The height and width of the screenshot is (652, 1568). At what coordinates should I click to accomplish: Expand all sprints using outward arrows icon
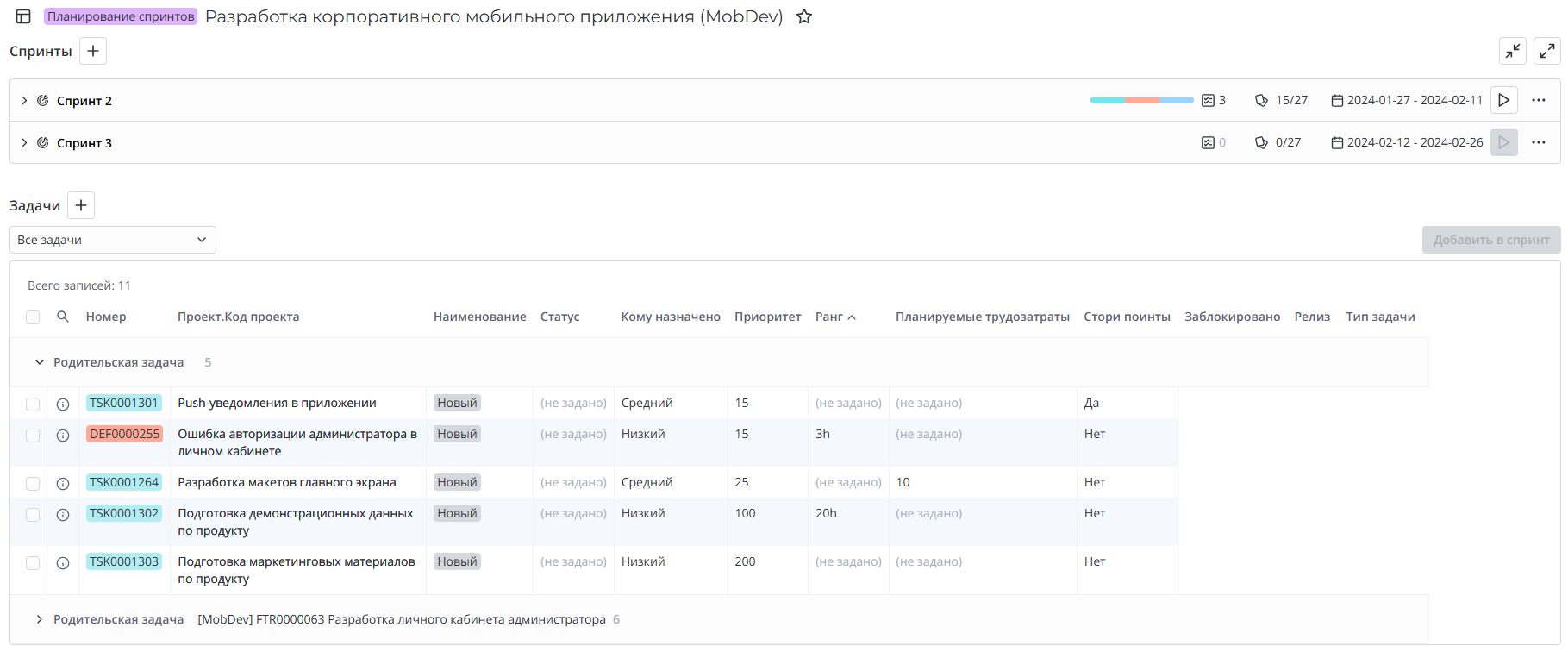[1546, 51]
